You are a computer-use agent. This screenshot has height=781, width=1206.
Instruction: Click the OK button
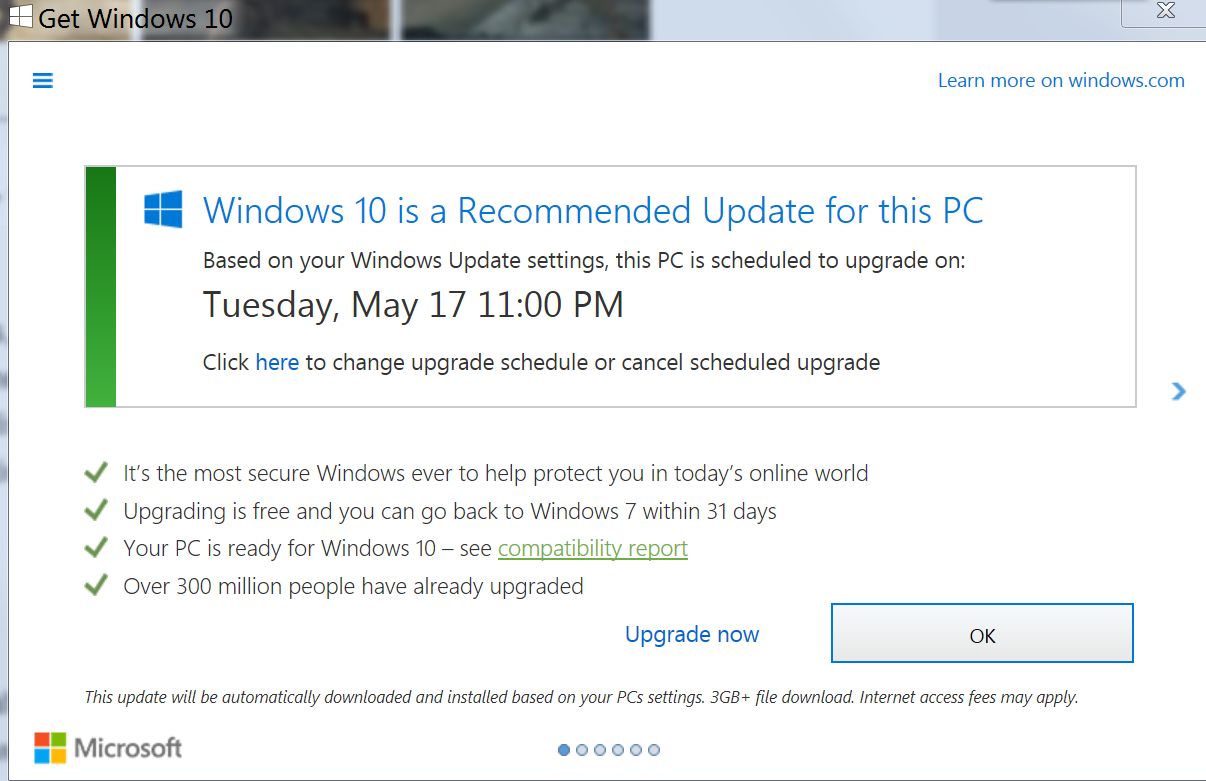pyautogui.click(x=982, y=633)
